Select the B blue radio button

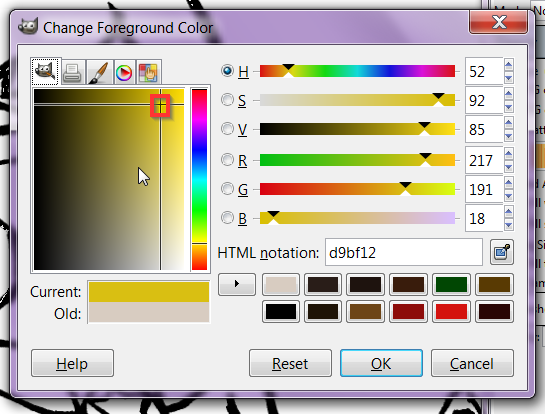tap(227, 218)
